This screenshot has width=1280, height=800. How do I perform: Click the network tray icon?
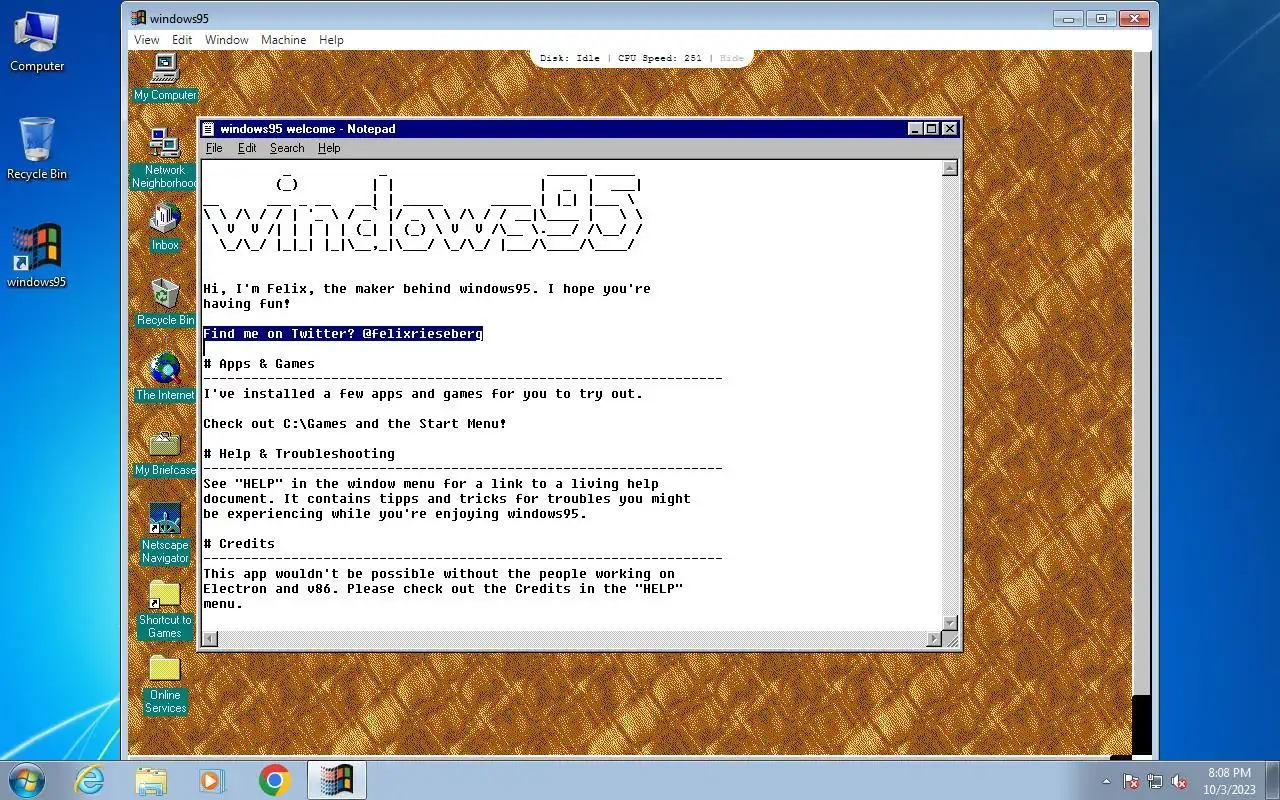[1155, 781]
